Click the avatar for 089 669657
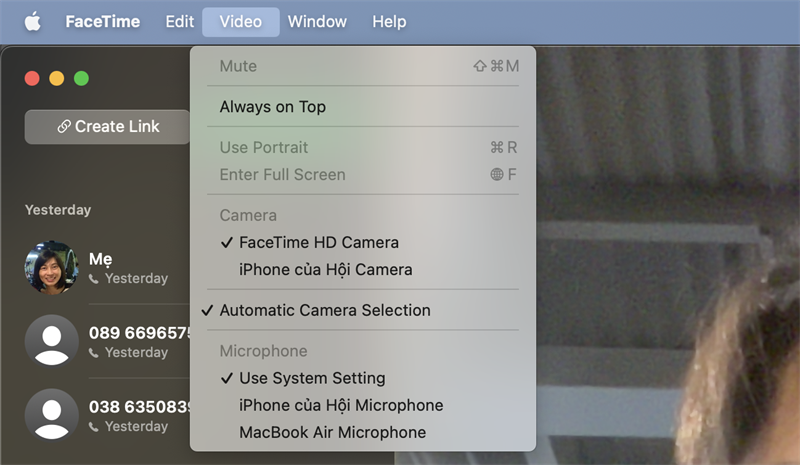Image resolution: width=800 pixels, height=465 pixels. 52,341
